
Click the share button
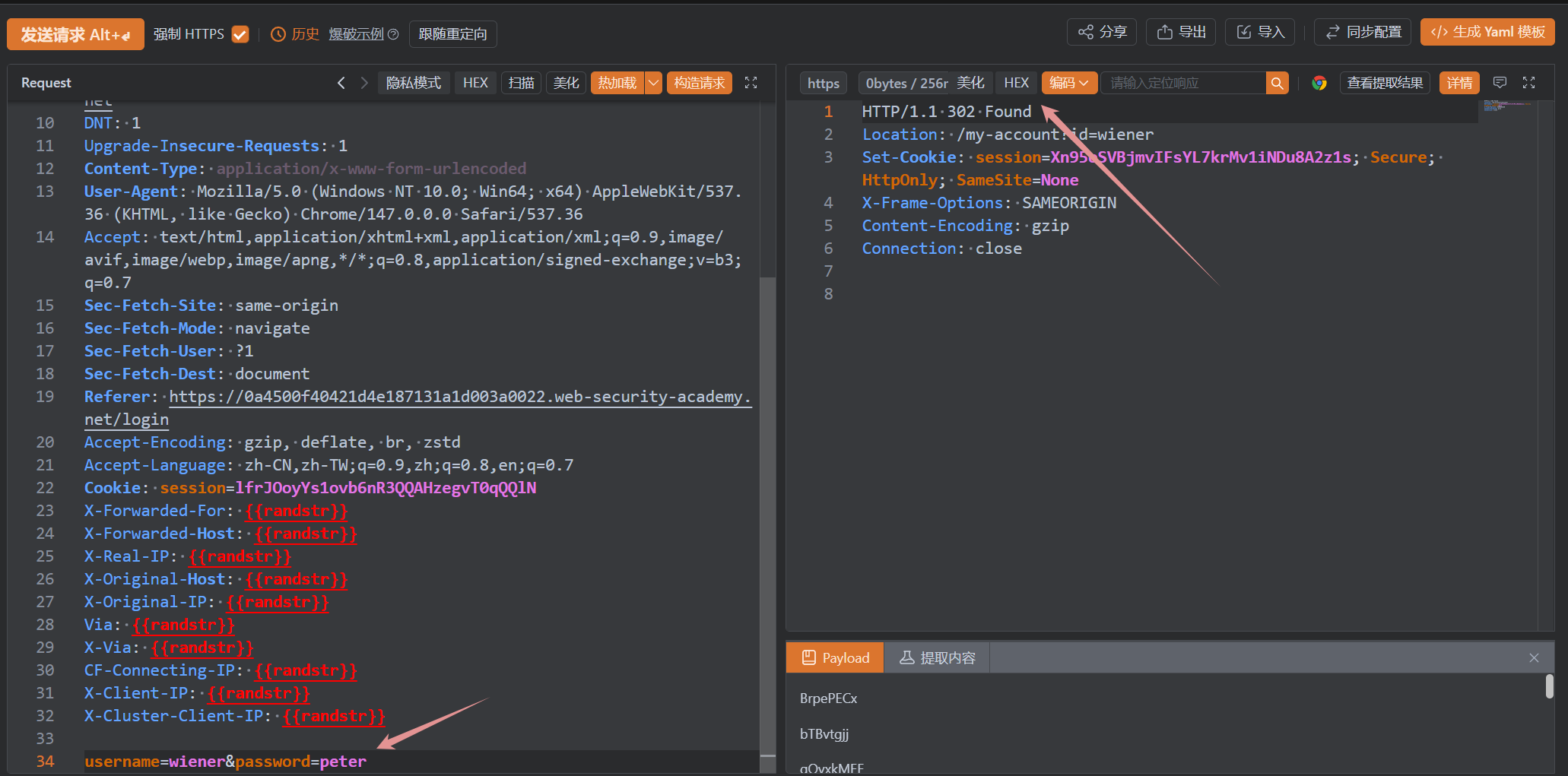[1102, 32]
